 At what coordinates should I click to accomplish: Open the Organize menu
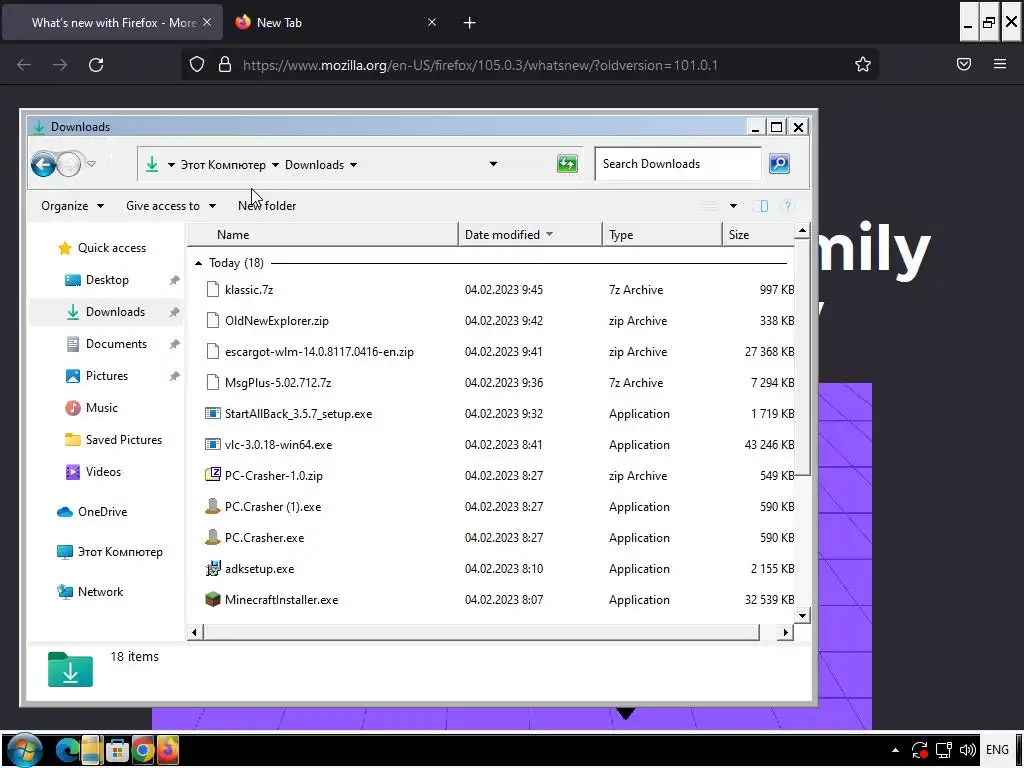[72, 206]
